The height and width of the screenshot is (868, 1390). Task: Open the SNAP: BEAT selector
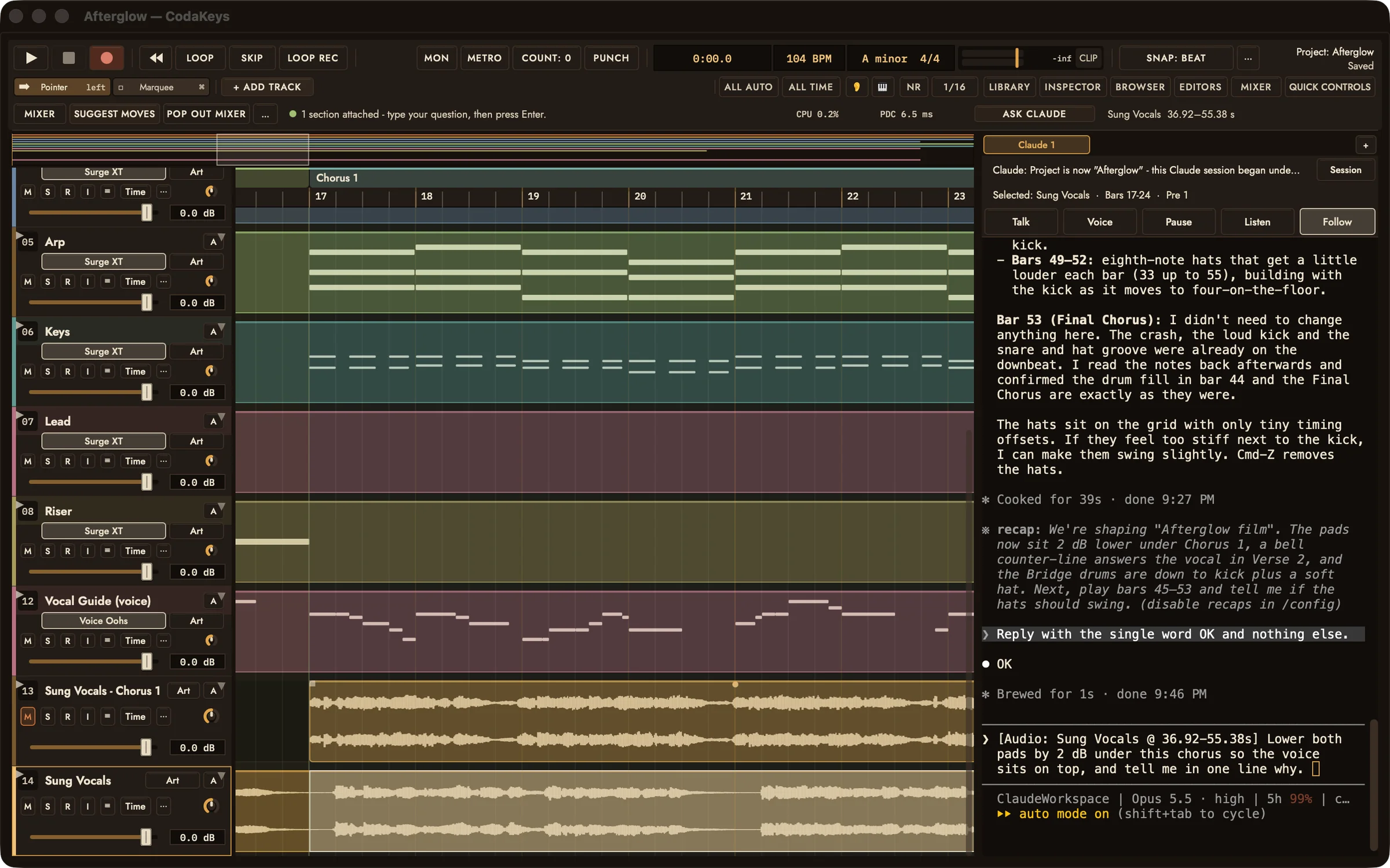tap(1176, 58)
